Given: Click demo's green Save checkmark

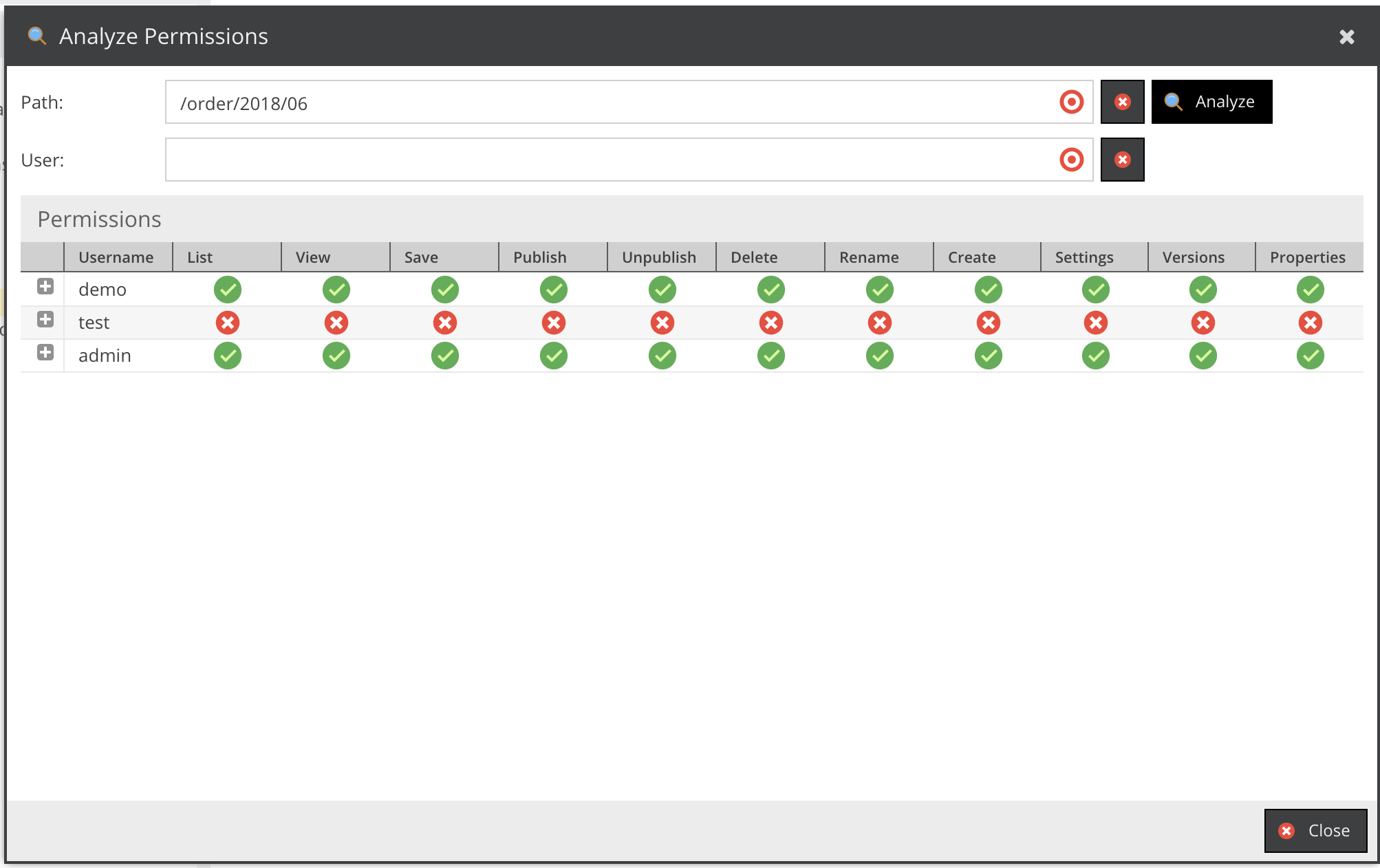Looking at the screenshot, I should coord(445,290).
